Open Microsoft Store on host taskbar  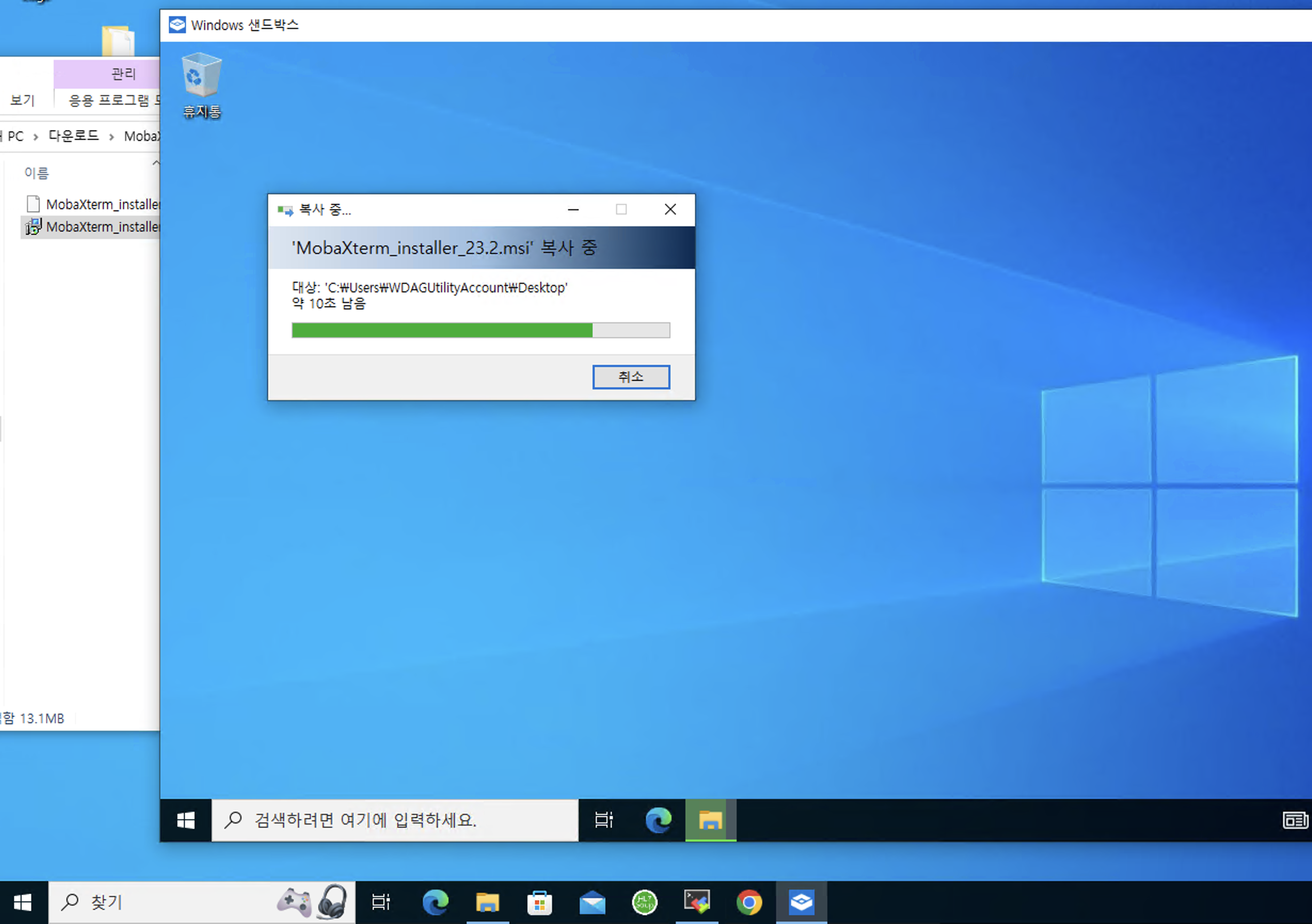pos(540,903)
